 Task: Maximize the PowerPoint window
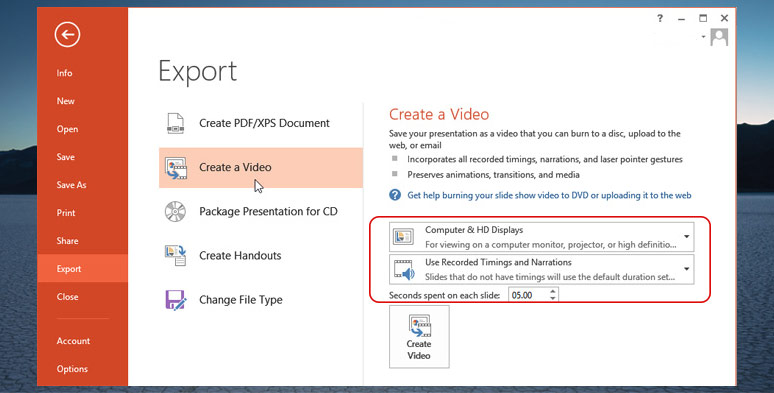pyautogui.click(x=703, y=18)
